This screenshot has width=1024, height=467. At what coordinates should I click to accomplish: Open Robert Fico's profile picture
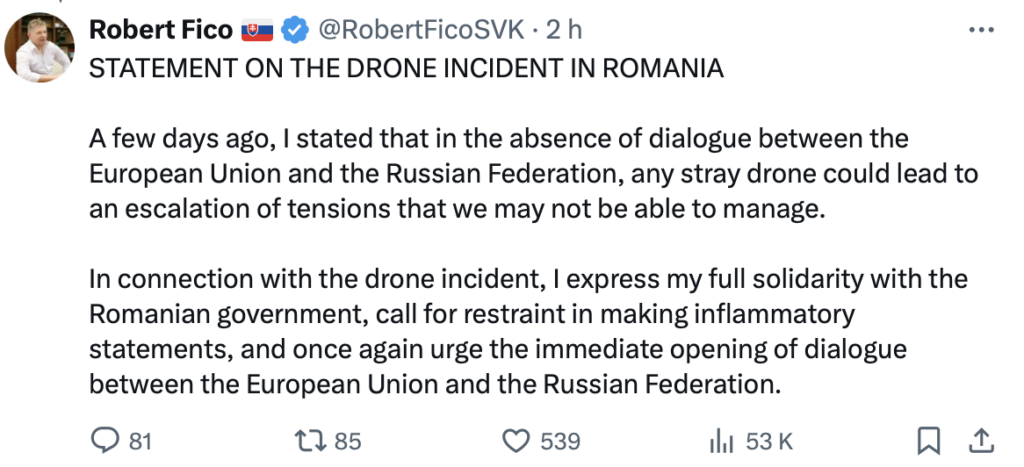(x=39, y=47)
